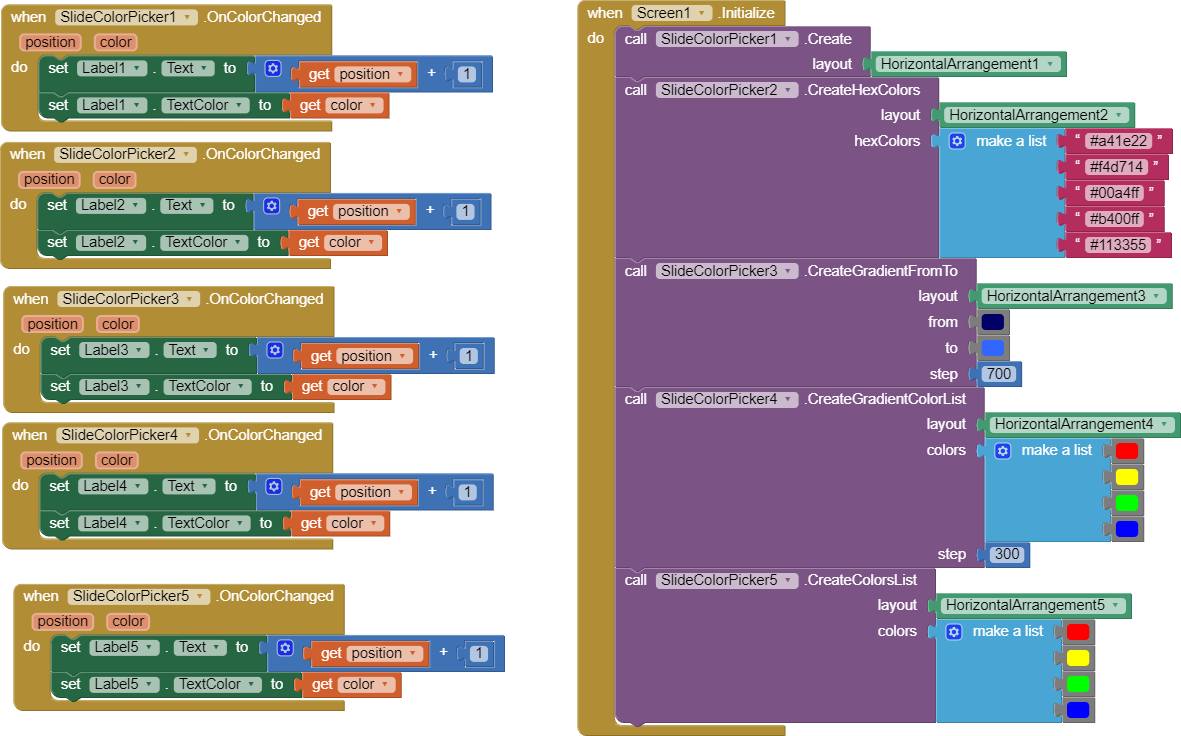
Task: Select the blue 'to' gradient color swatch
Action: tap(992, 348)
